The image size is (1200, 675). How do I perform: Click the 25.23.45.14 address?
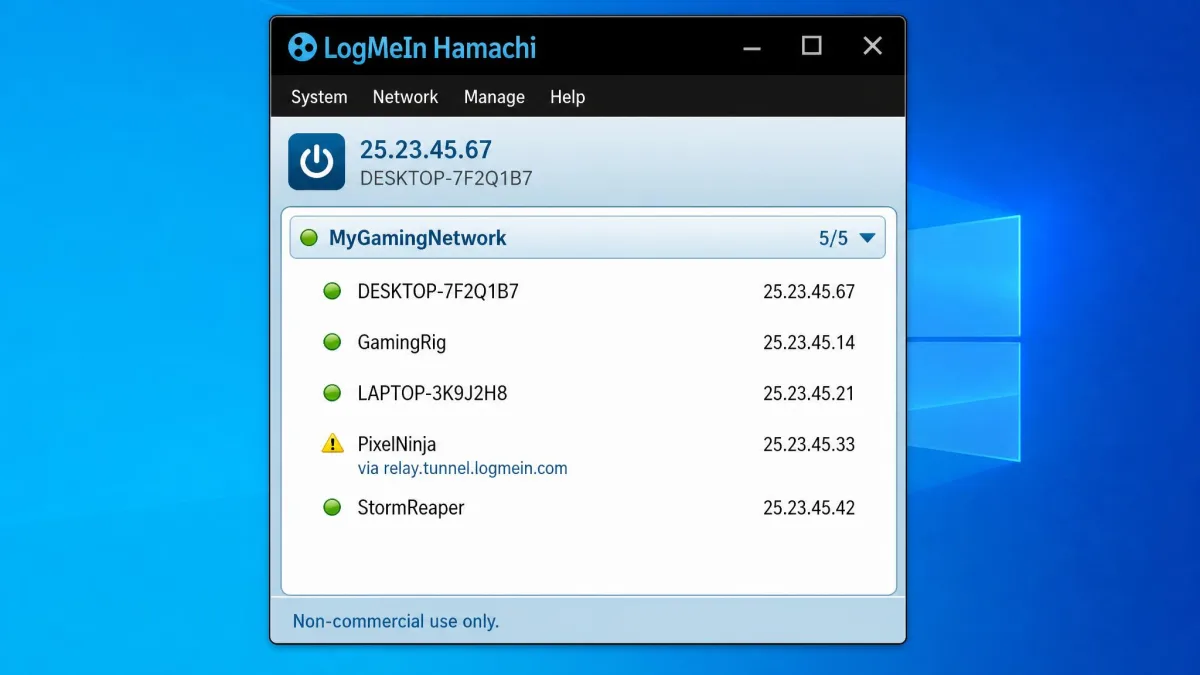coord(809,342)
